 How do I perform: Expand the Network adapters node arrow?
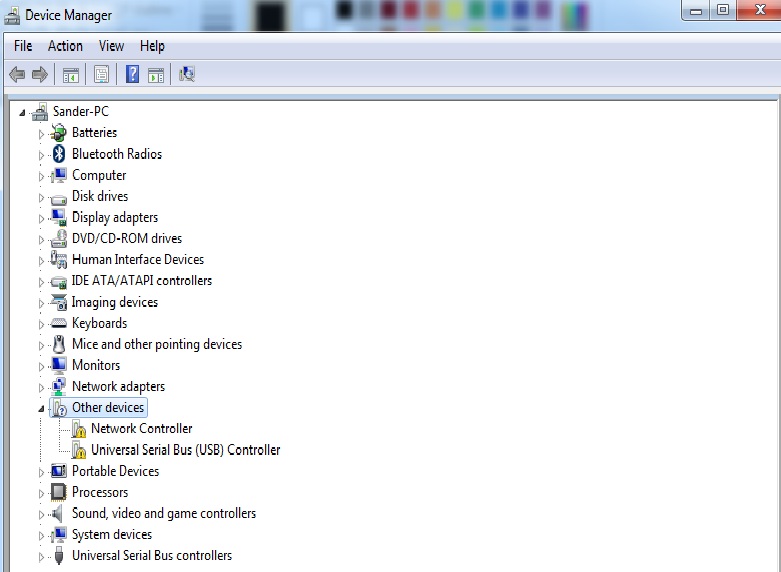[41, 388]
